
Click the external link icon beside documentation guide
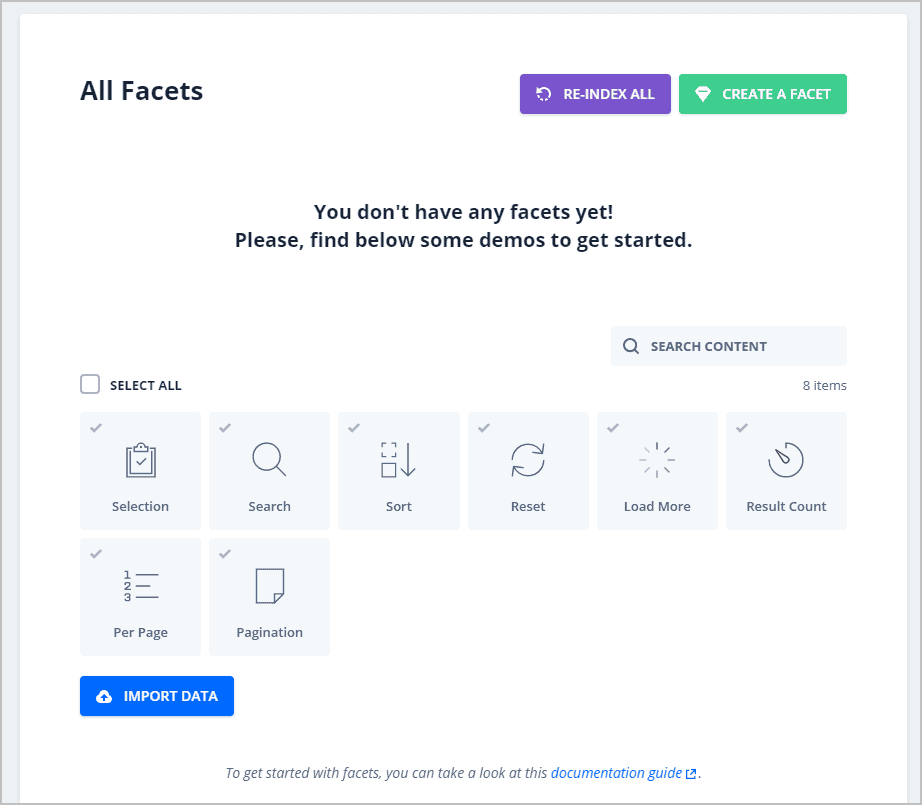pos(691,772)
